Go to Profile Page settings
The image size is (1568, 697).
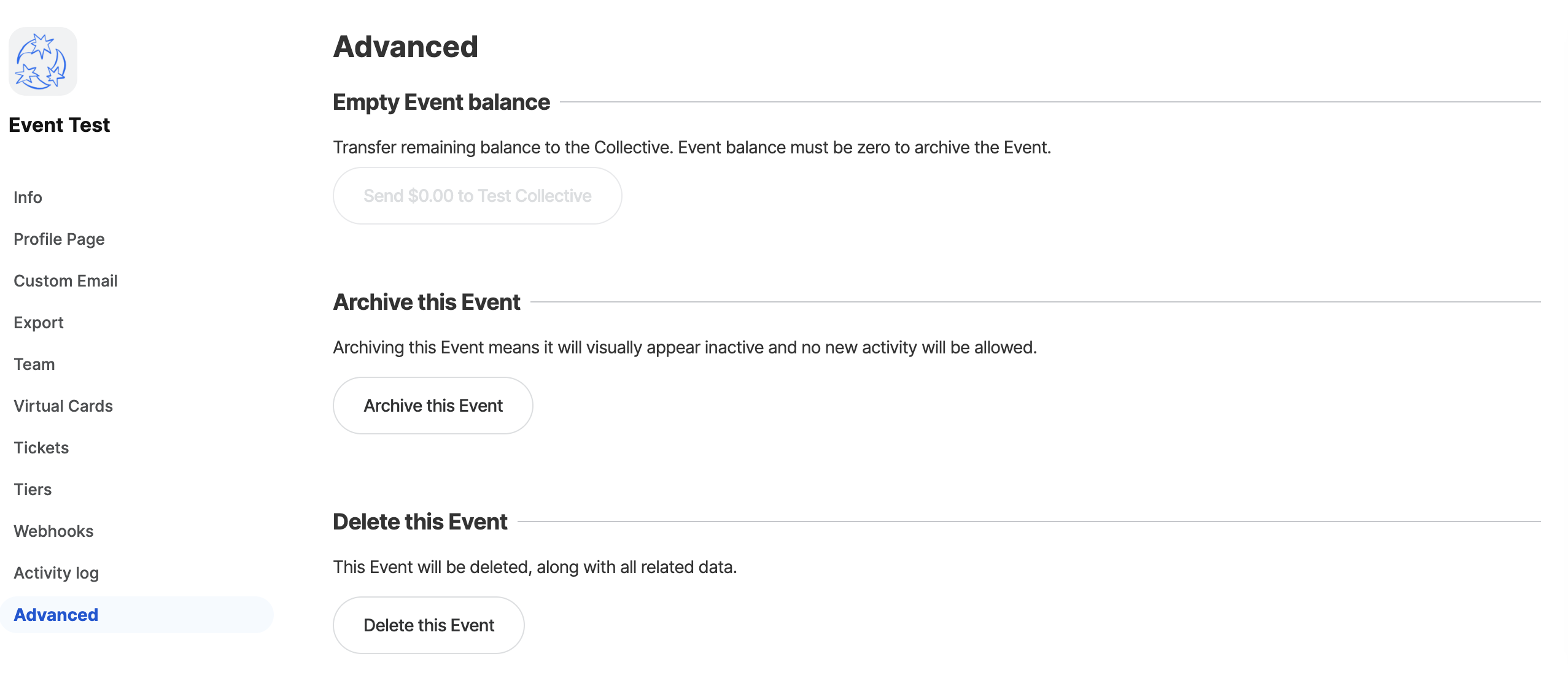[59, 239]
